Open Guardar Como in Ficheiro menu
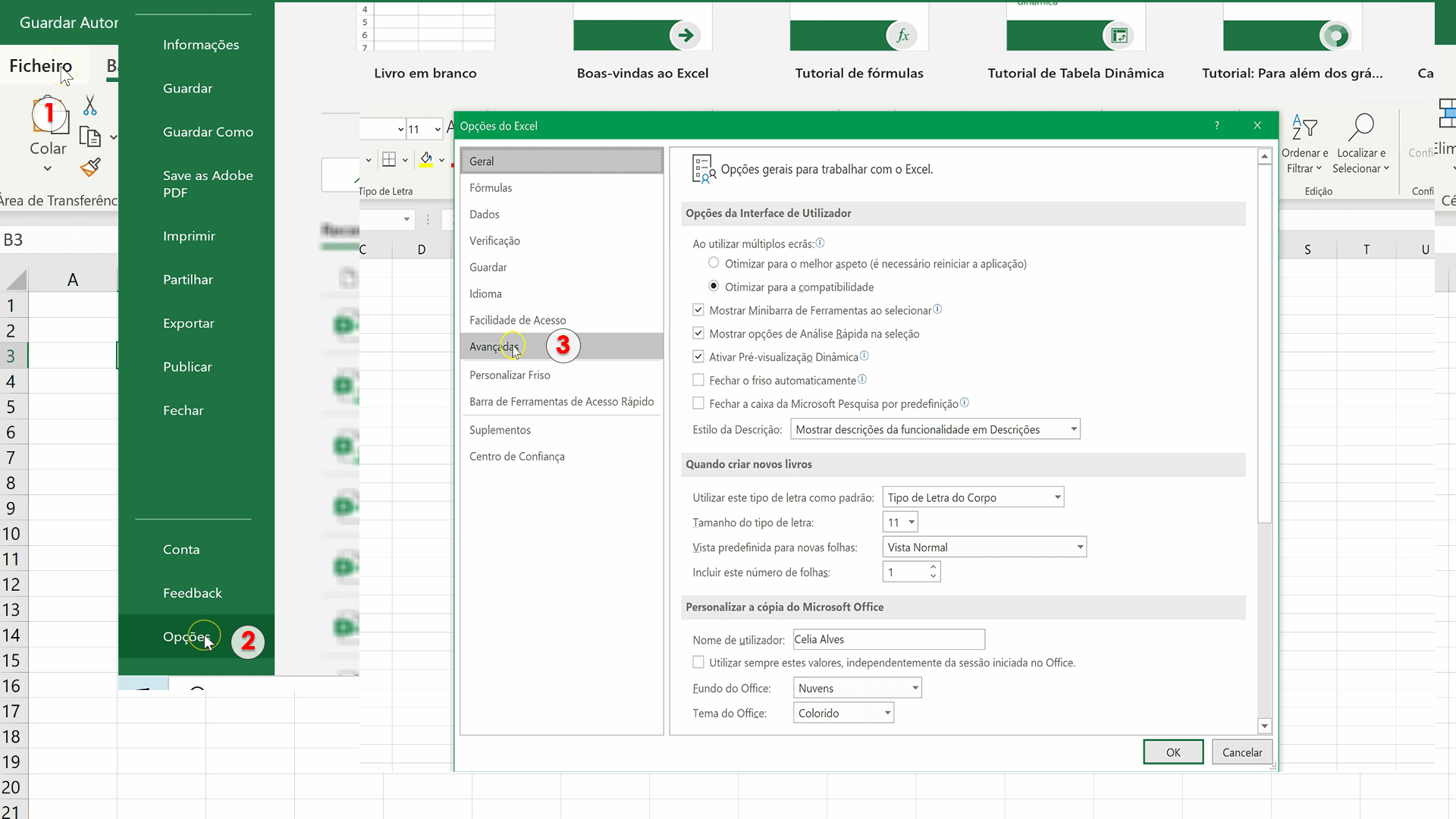Image resolution: width=1456 pixels, height=819 pixels. [x=208, y=132]
